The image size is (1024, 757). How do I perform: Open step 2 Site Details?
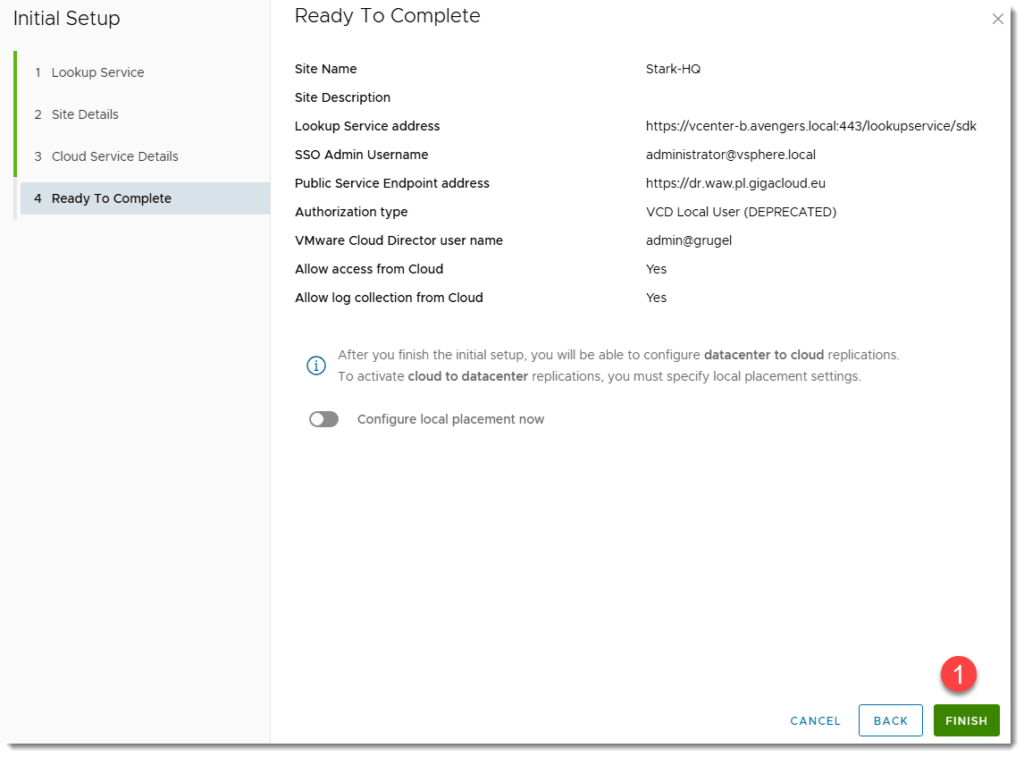[85, 115]
